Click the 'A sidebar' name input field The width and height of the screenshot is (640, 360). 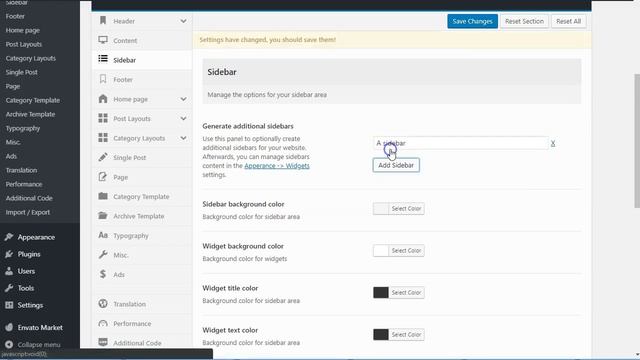coord(460,143)
